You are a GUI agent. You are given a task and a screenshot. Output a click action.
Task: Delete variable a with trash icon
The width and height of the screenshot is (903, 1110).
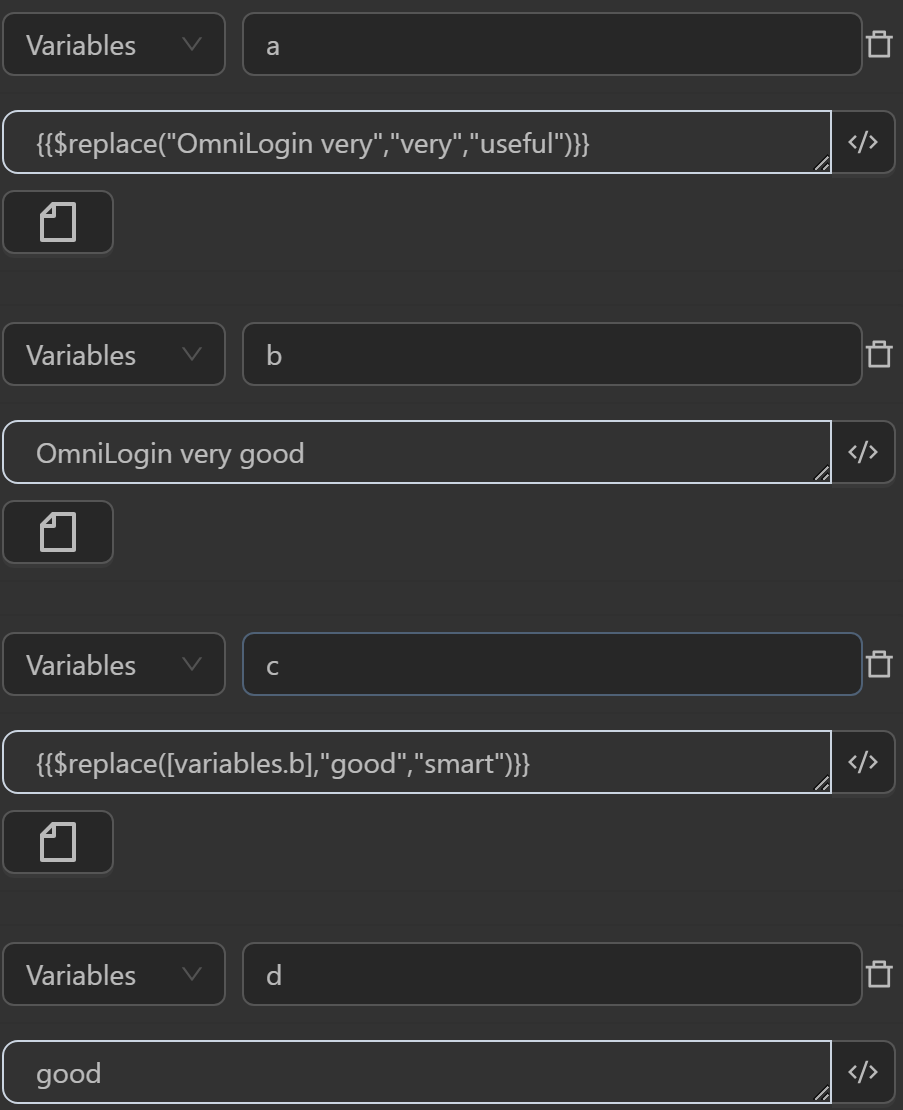click(x=879, y=44)
